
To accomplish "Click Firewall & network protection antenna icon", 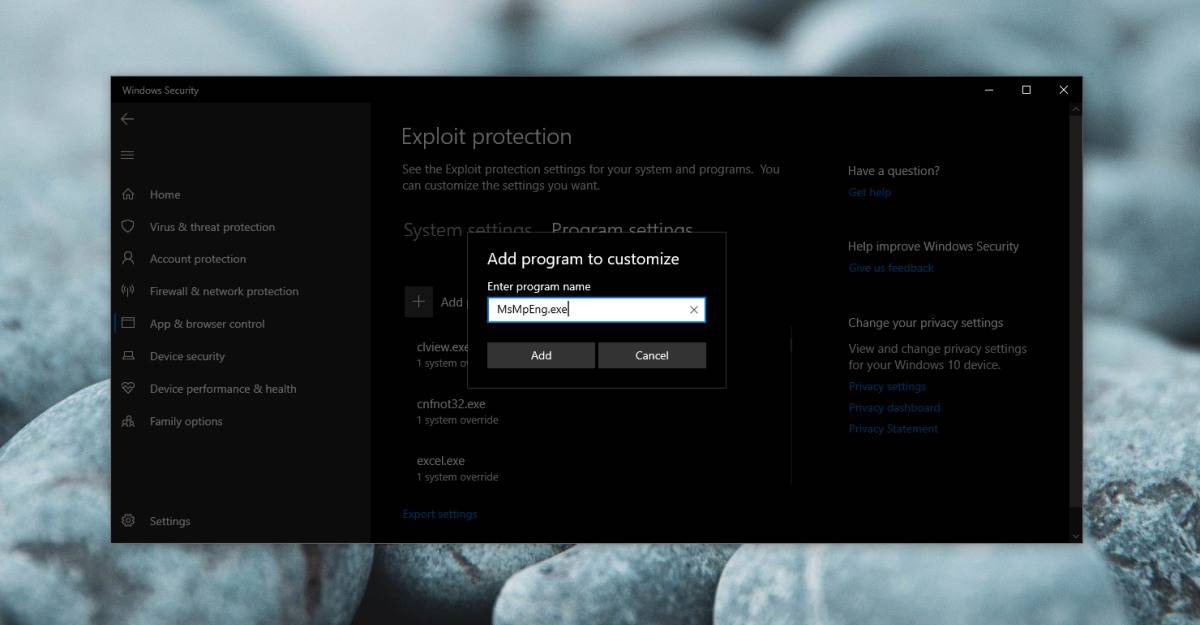I will [x=128, y=291].
